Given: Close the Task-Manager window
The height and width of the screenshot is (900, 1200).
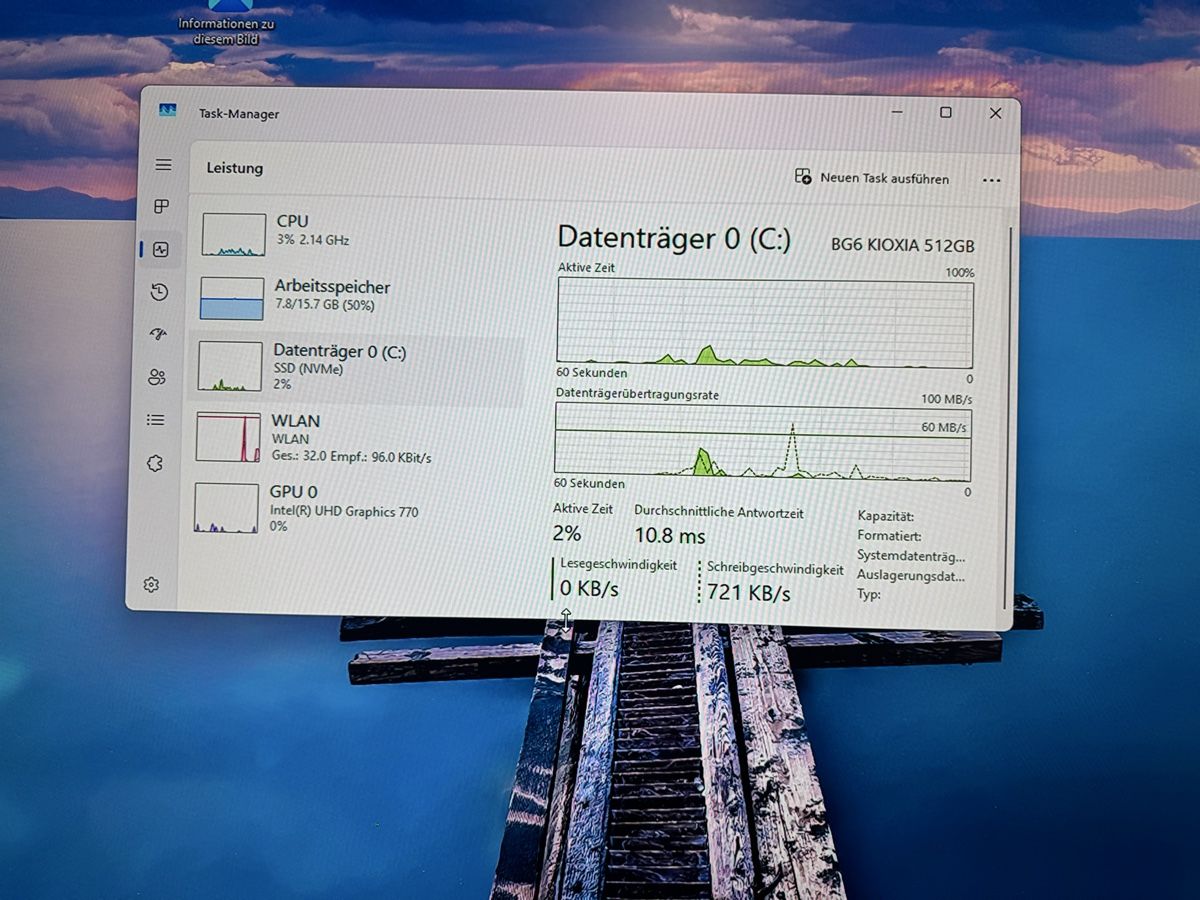Looking at the screenshot, I should coord(995,114).
